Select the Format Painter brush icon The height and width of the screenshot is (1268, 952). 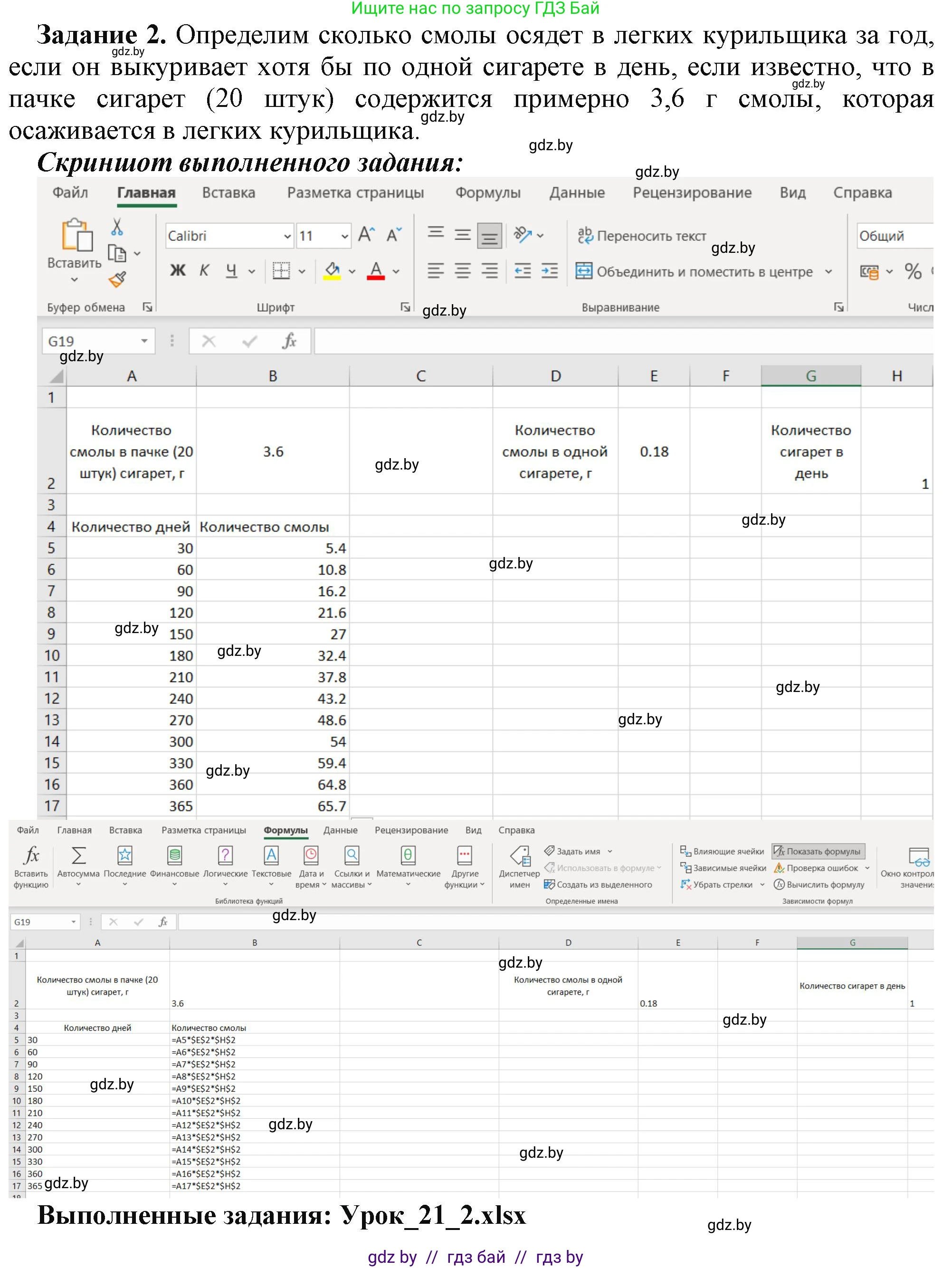(117, 280)
